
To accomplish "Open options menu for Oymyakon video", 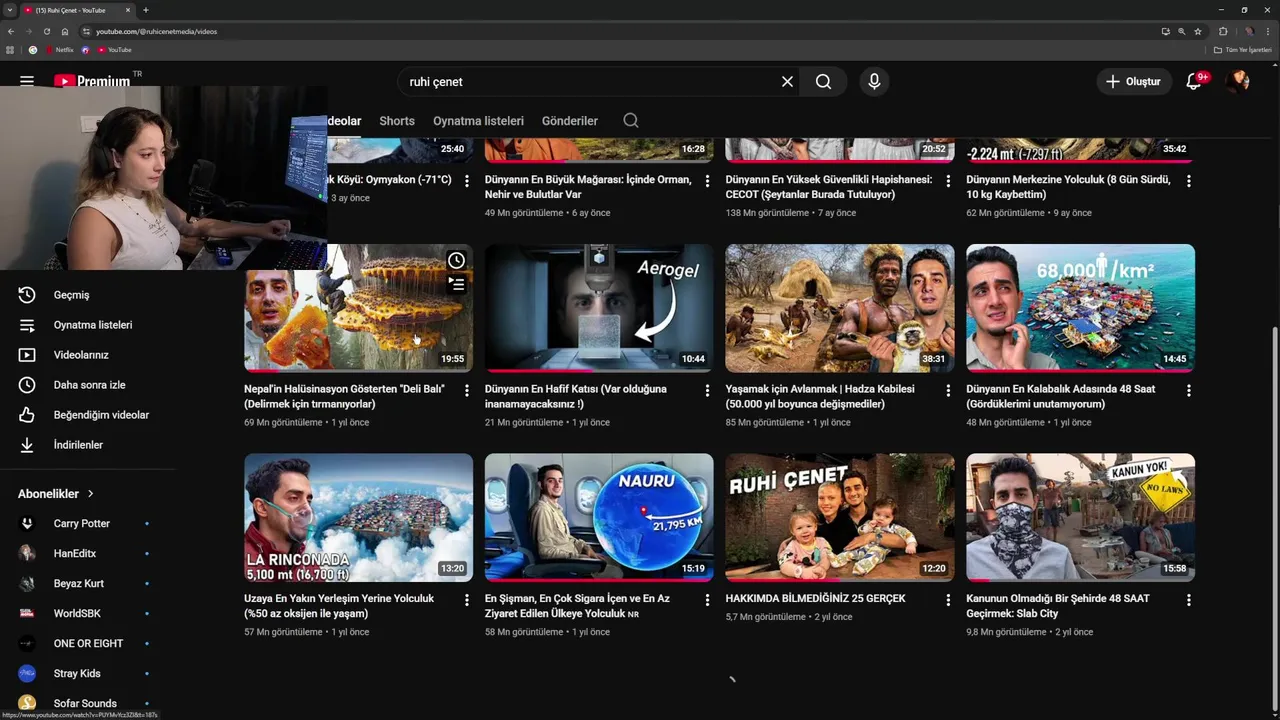I will [466, 182].
